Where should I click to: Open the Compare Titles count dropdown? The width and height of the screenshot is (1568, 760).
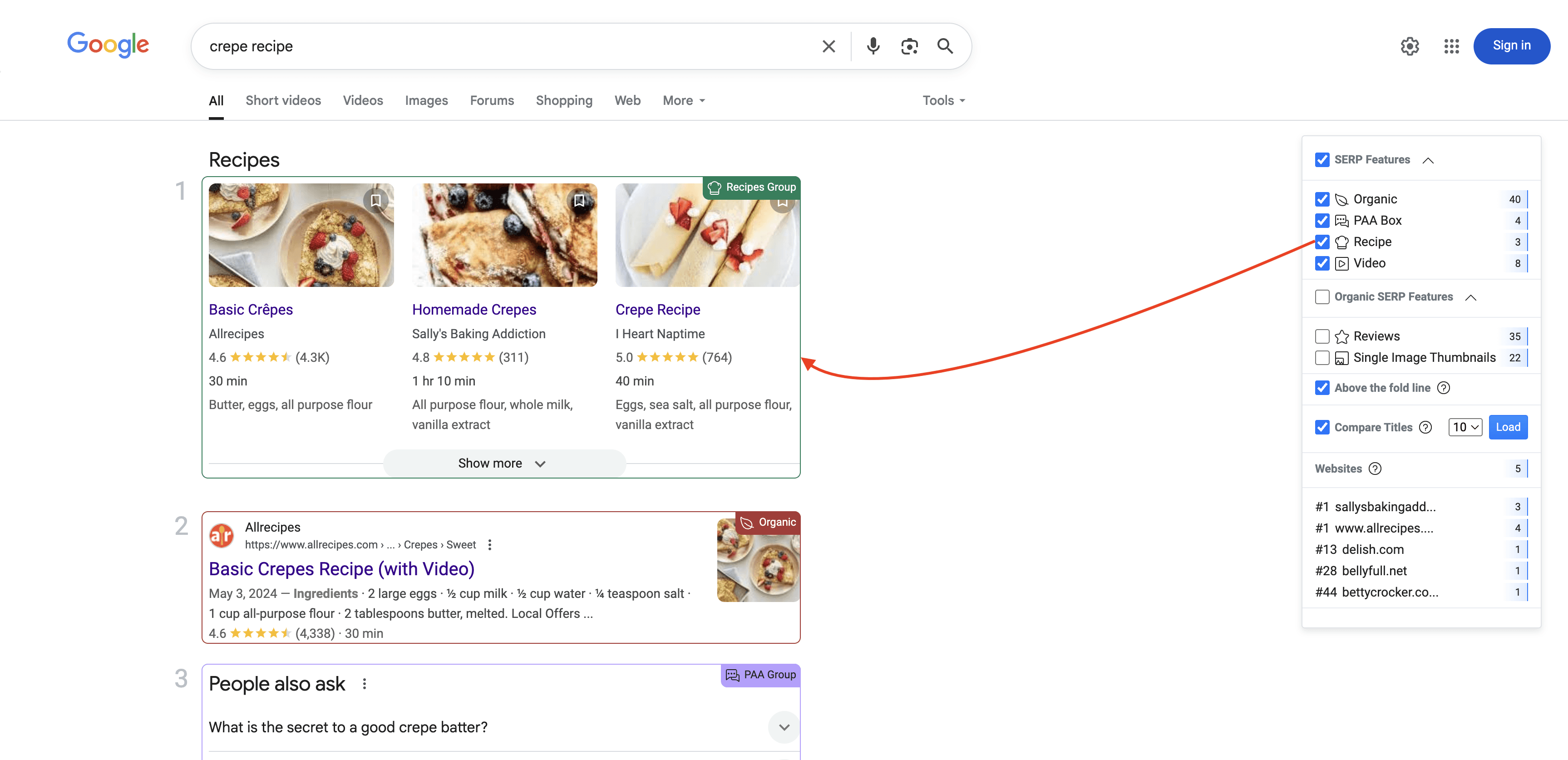(1465, 428)
